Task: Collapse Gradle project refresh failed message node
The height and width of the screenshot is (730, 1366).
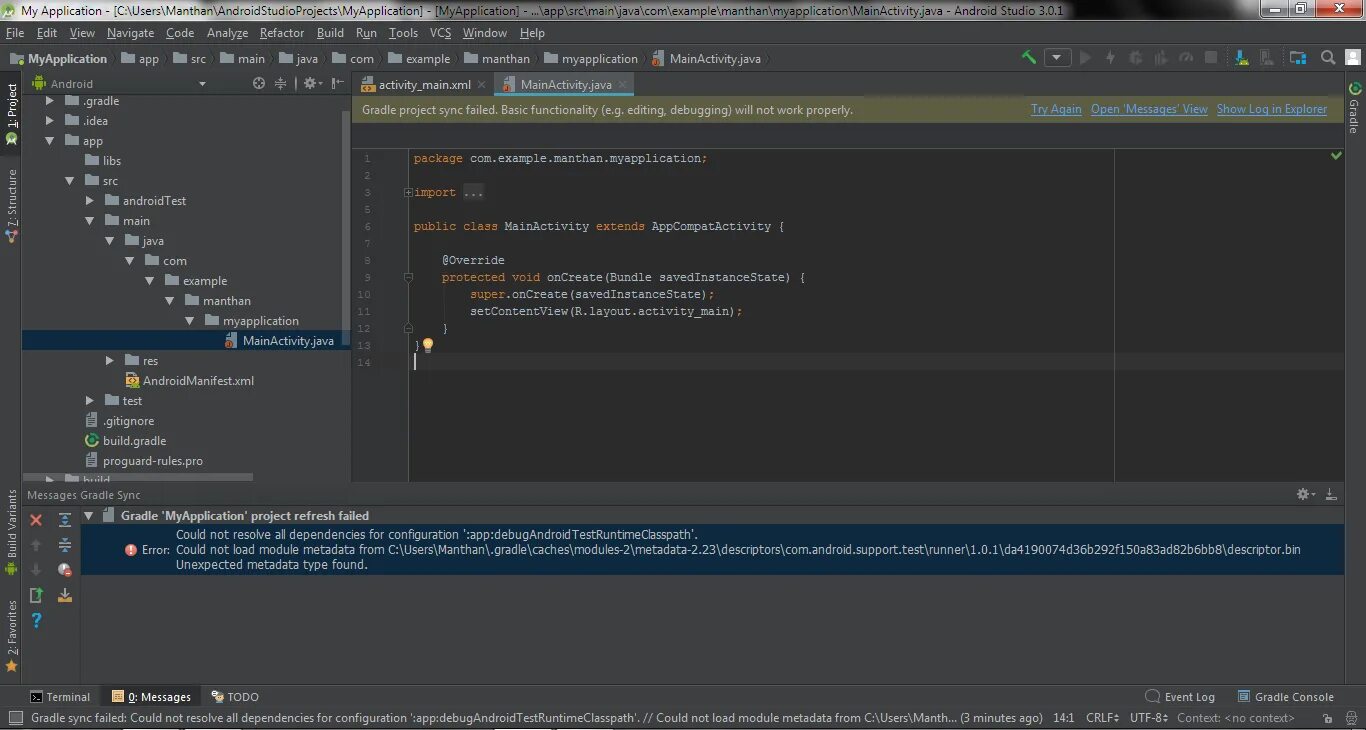Action: pyautogui.click(x=89, y=516)
